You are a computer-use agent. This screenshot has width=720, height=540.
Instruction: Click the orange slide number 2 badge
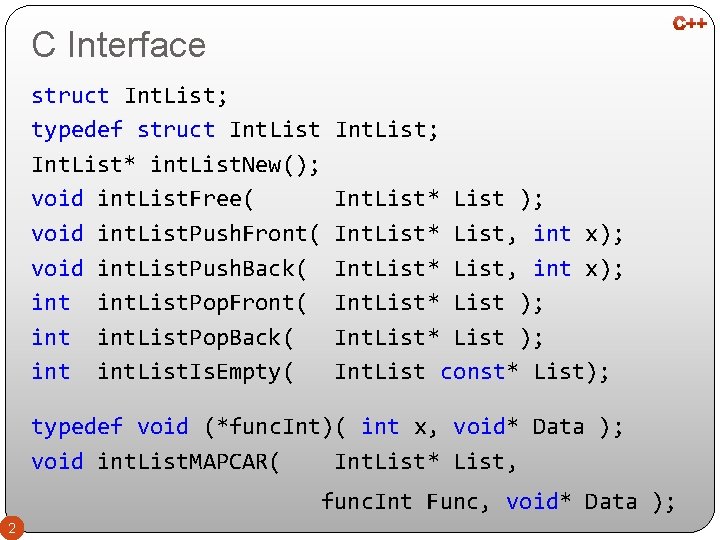(12, 527)
